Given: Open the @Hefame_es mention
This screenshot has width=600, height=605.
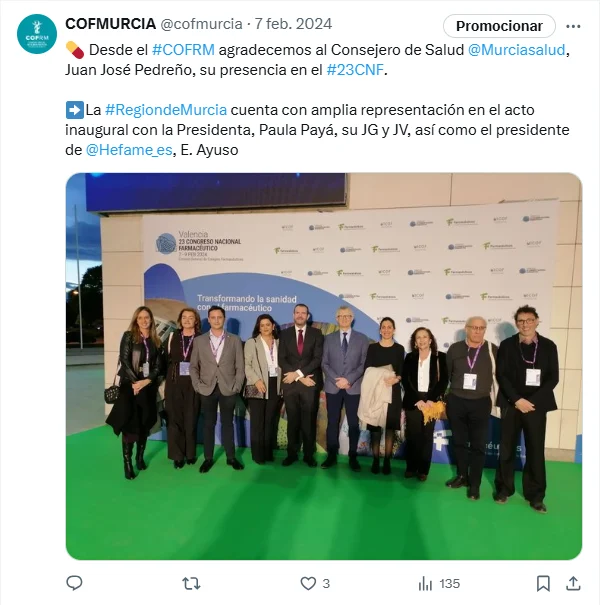Looking at the screenshot, I should (x=129, y=150).
